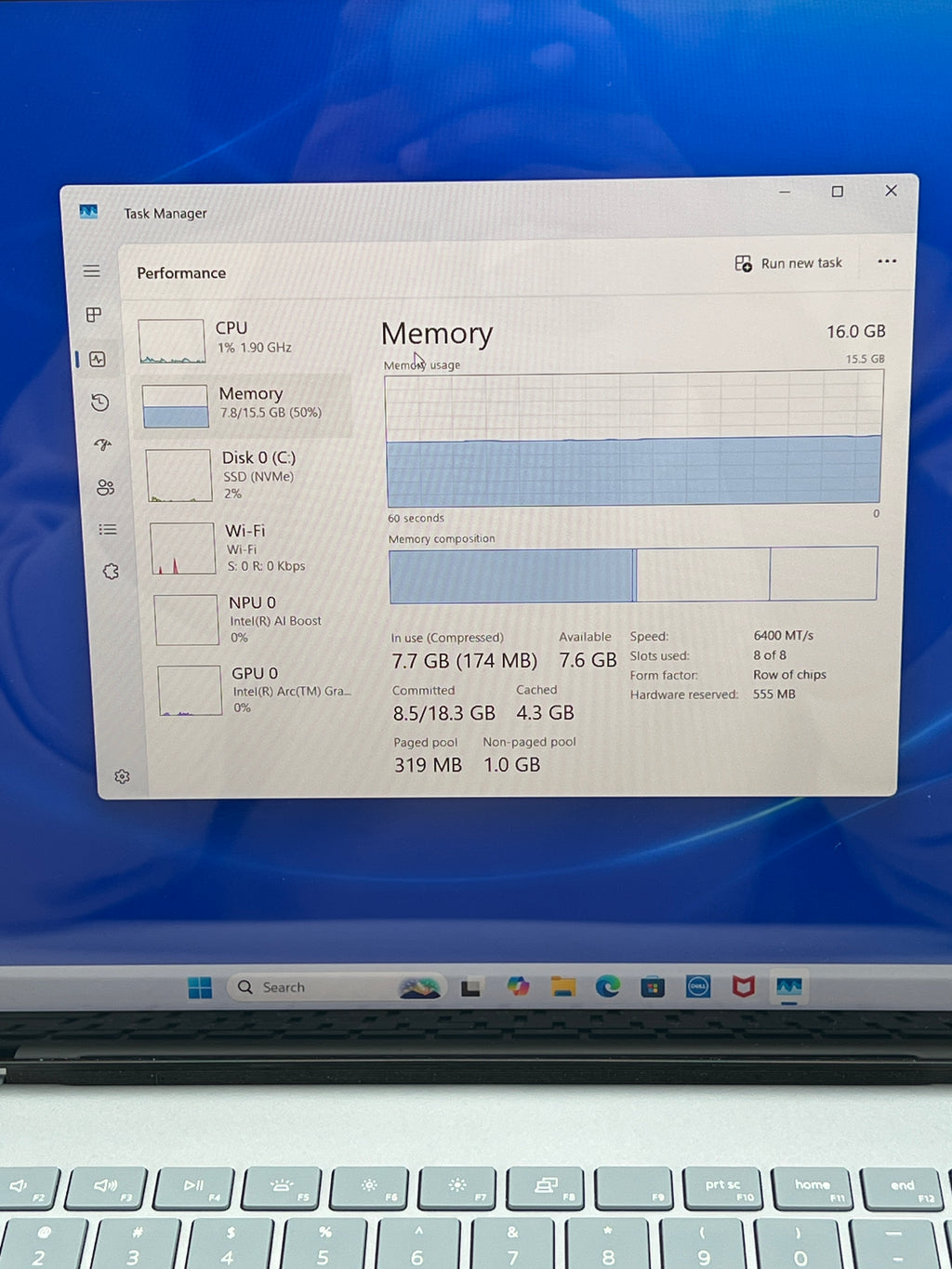Select the Disk 0 (C:) entry

[x=247, y=475]
